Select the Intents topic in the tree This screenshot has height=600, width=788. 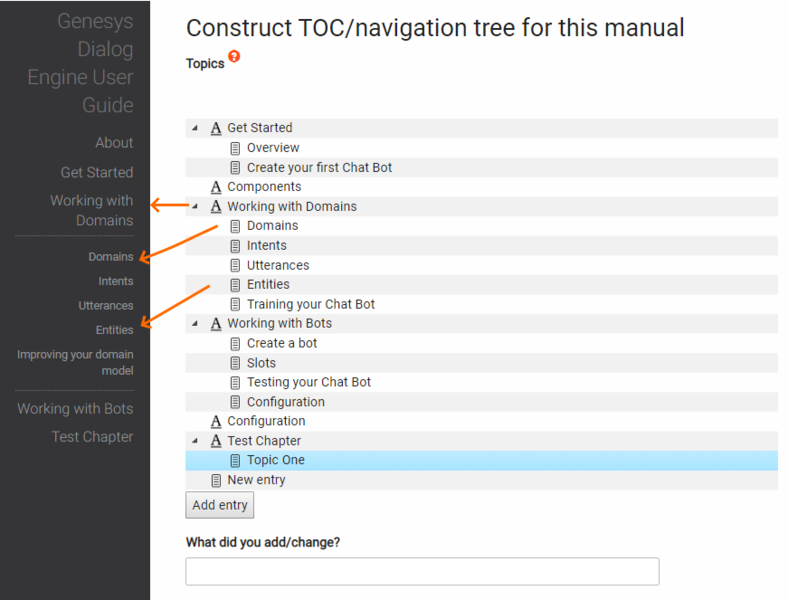[x=481, y=246]
